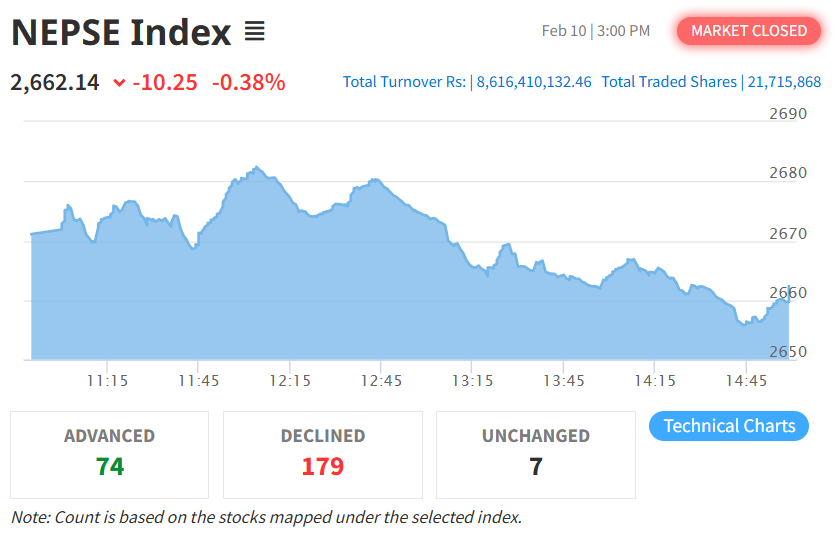Click the Feb 10 3:00 PM timestamp
Image resolution: width=837 pixels, height=541 pixels.
tap(596, 31)
